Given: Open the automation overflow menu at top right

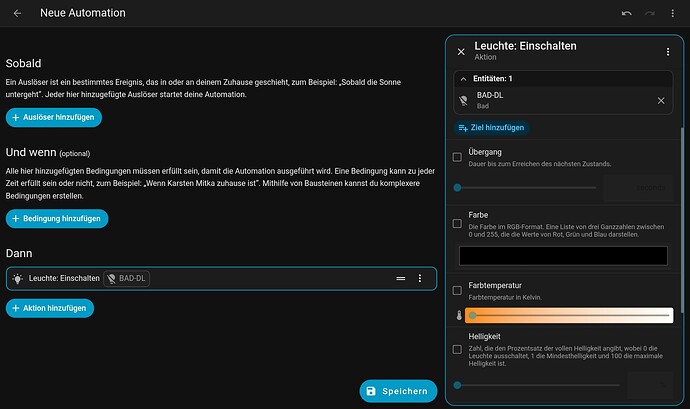Looking at the screenshot, I should [672, 13].
